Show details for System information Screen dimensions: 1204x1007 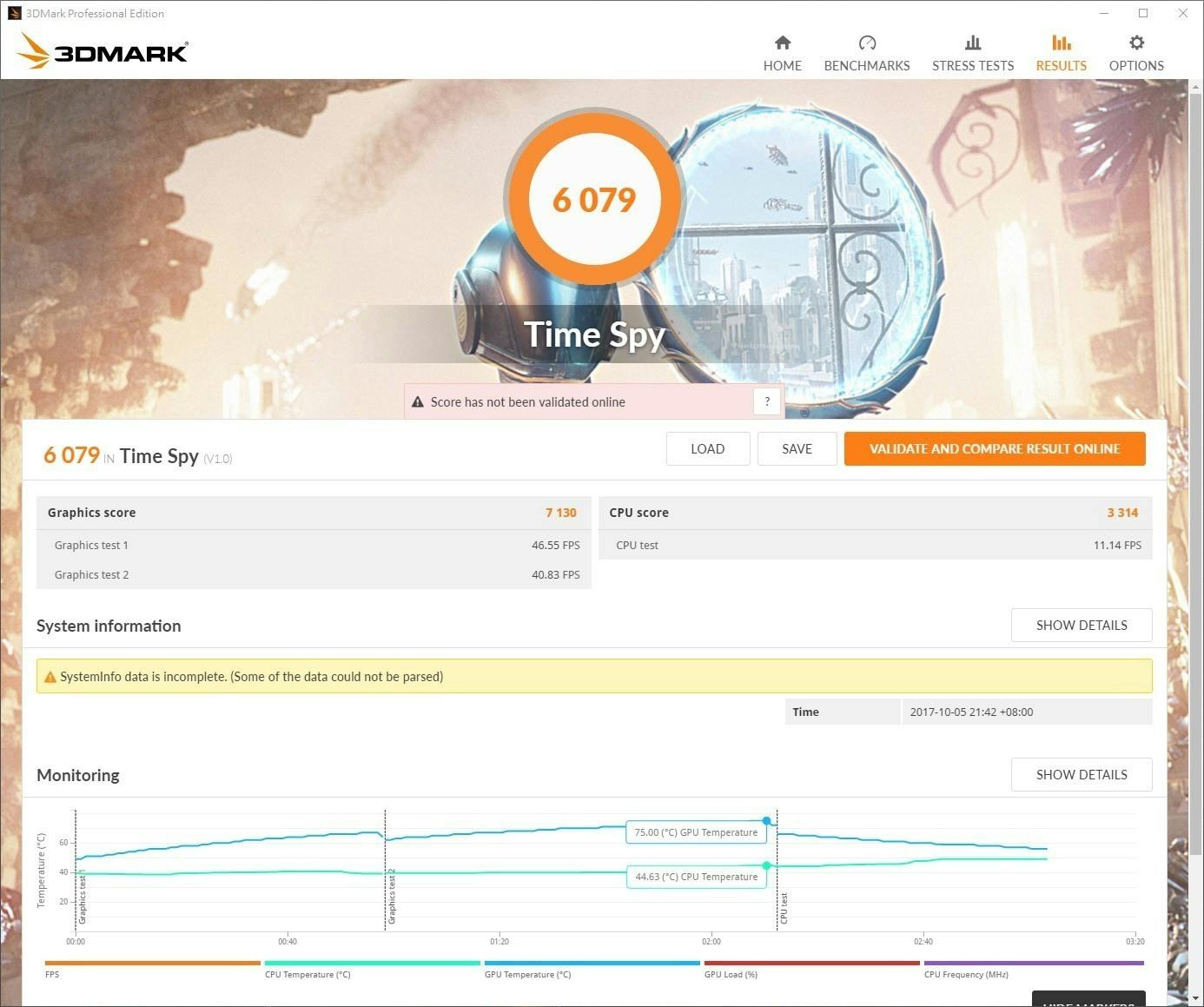(1082, 626)
